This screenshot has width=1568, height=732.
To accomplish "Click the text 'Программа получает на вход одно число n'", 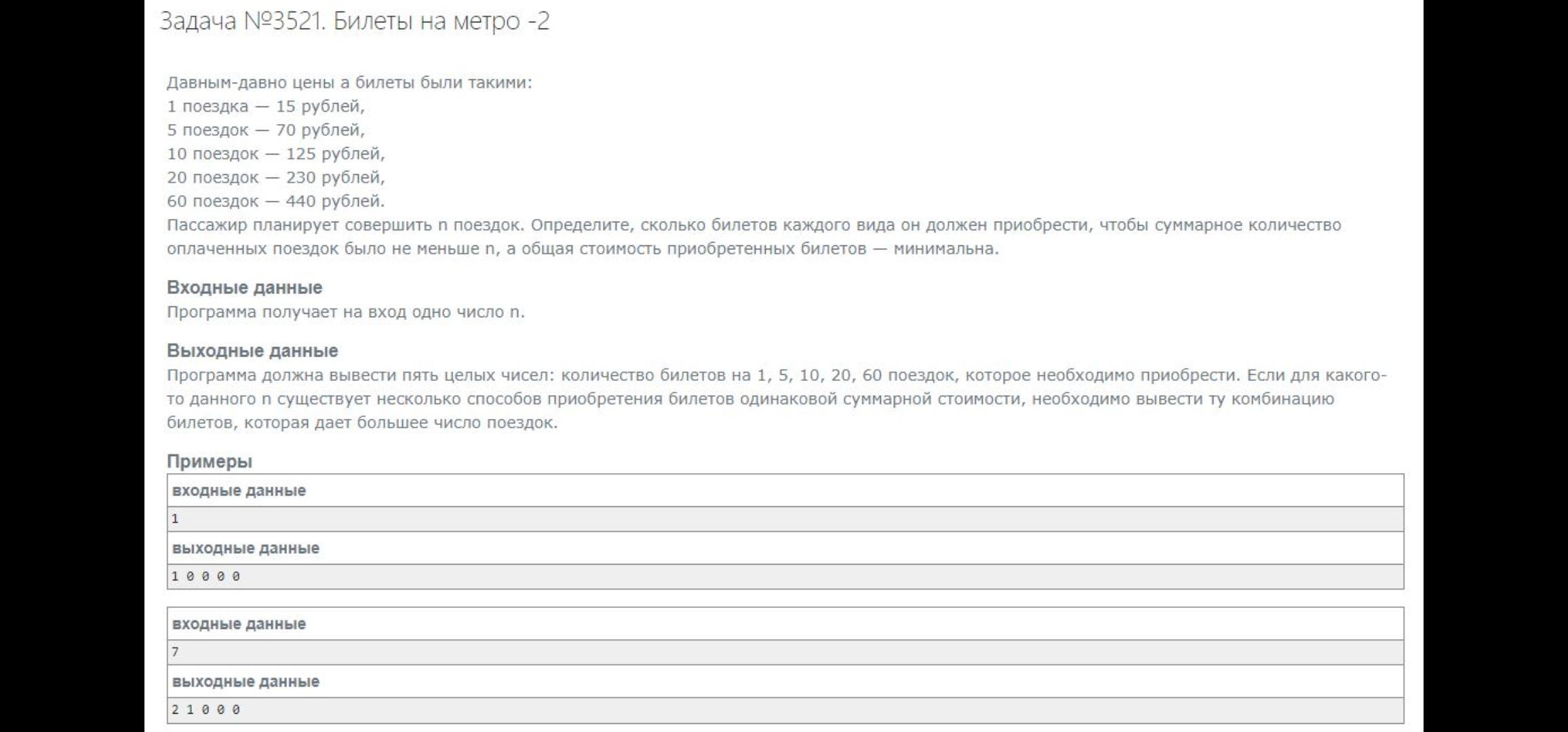I will point(346,312).
